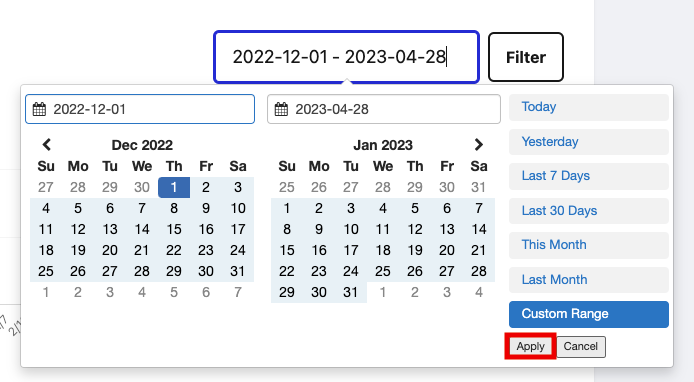Select Last 7 Days range
Screen dimensions: 694x382
coord(589,176)
